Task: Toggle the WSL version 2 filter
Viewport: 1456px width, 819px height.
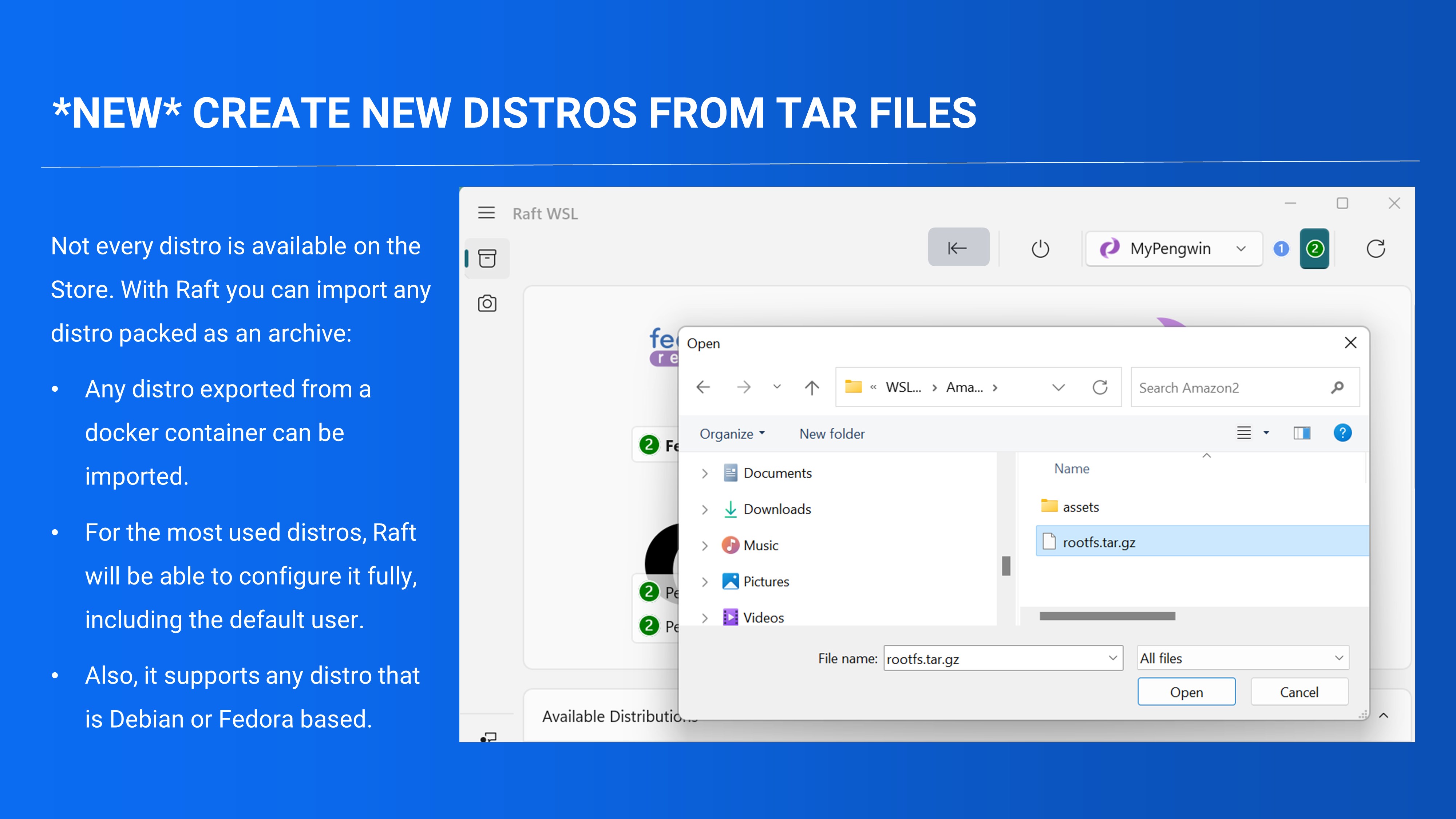Action: tap(1315, 249)
